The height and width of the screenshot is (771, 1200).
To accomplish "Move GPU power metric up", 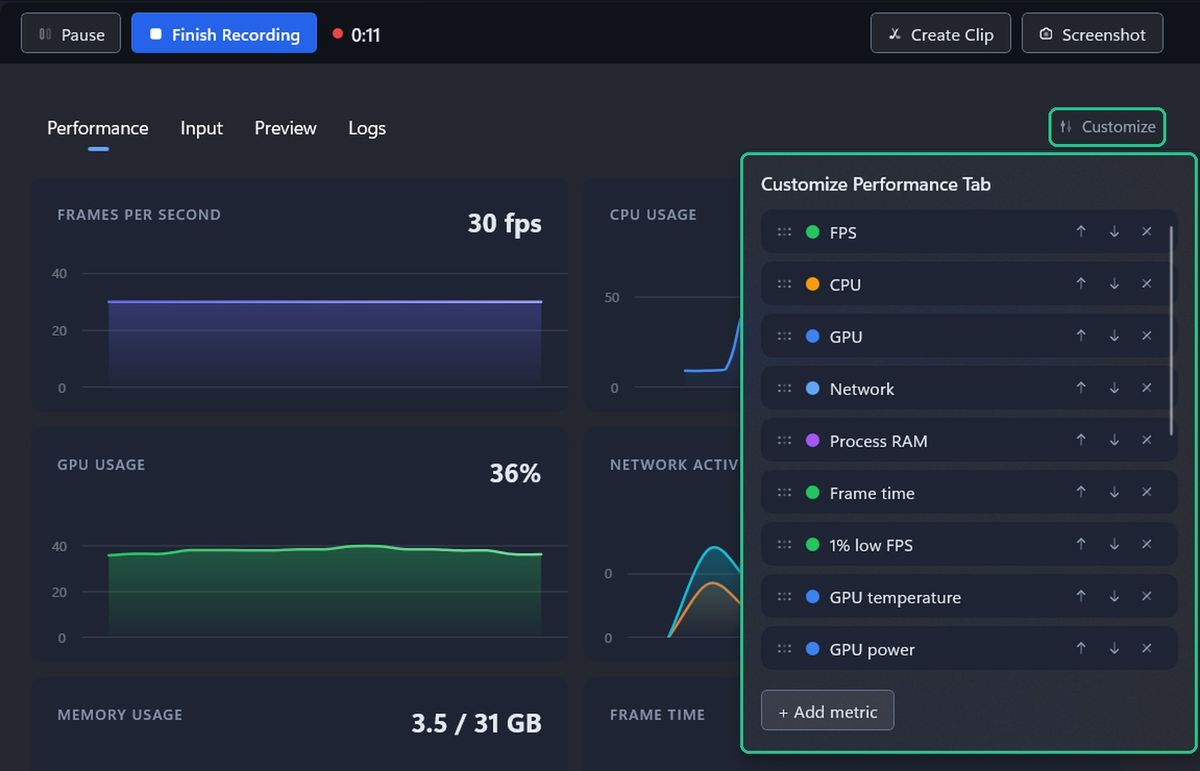I will click(1081, 648).
